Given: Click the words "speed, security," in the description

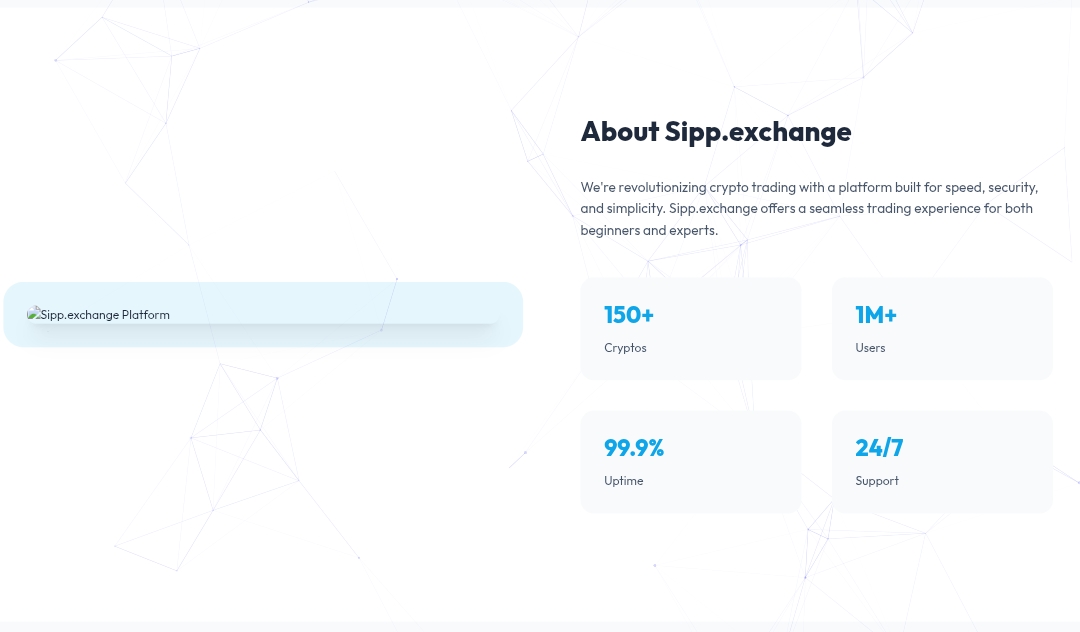Looking at the screenshot, I should click(990, 187).
